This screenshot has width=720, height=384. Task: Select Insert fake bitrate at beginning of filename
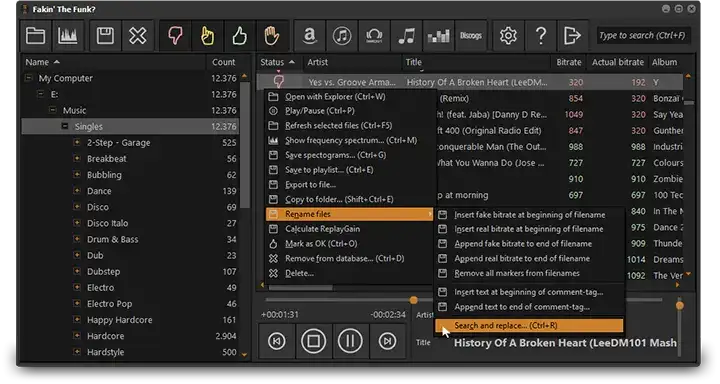click(529, 215)
